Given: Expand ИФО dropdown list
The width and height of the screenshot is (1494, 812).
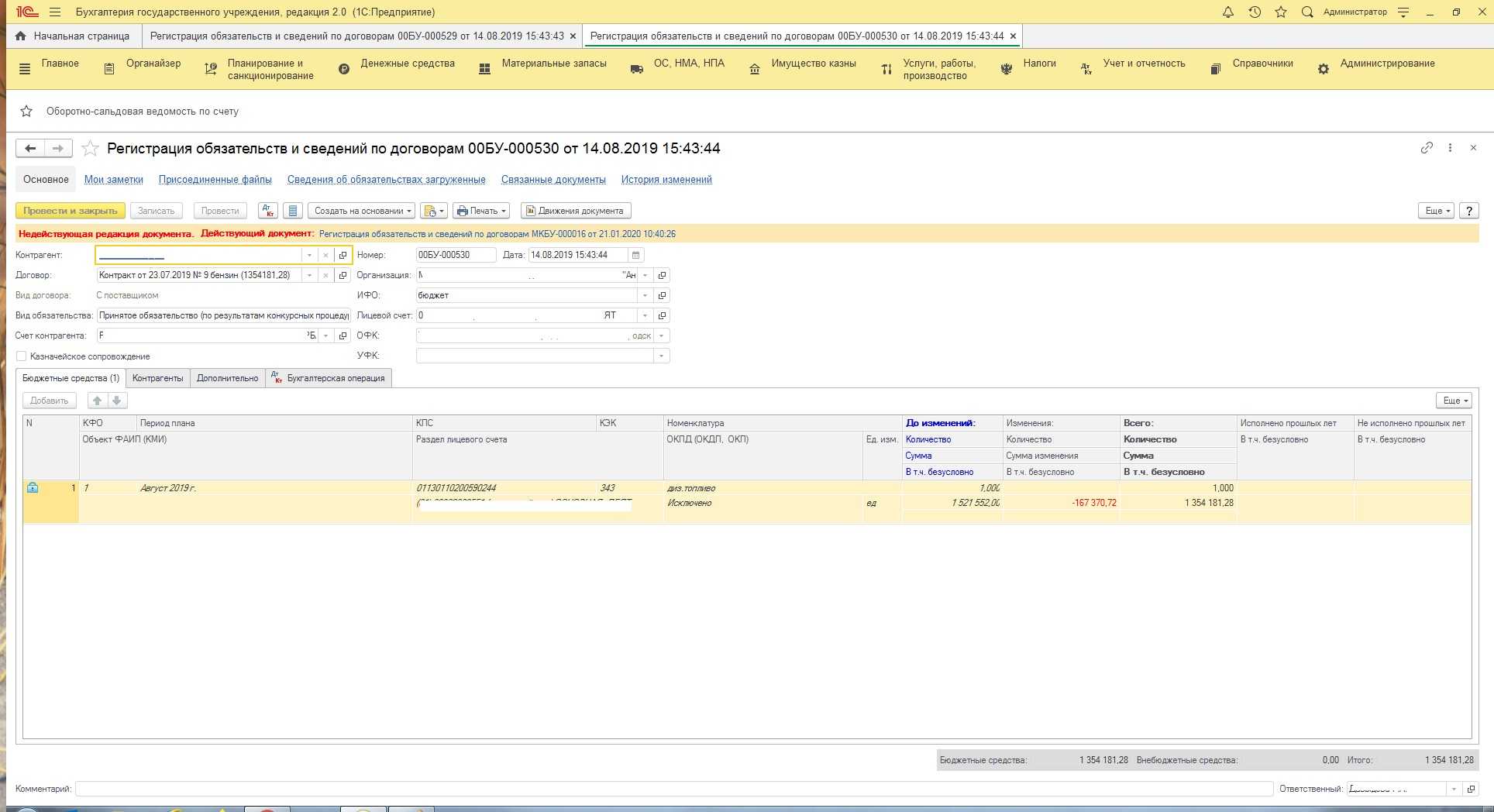Looking at the screenshot, I should (645, 295).
